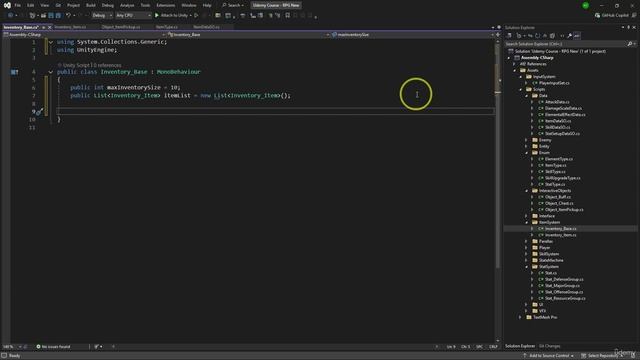Open the File menu
Image resolution: width=640 pixels, height=360 pixels.
(18, 5)
